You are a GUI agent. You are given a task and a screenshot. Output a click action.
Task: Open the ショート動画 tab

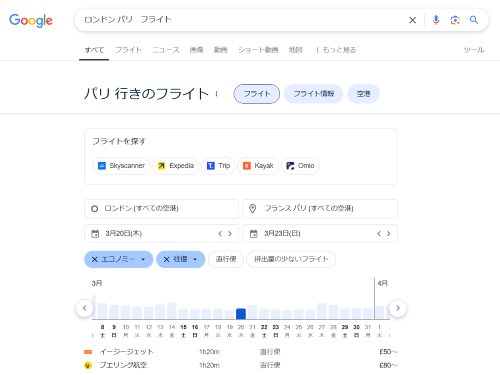tap(258, 50)
